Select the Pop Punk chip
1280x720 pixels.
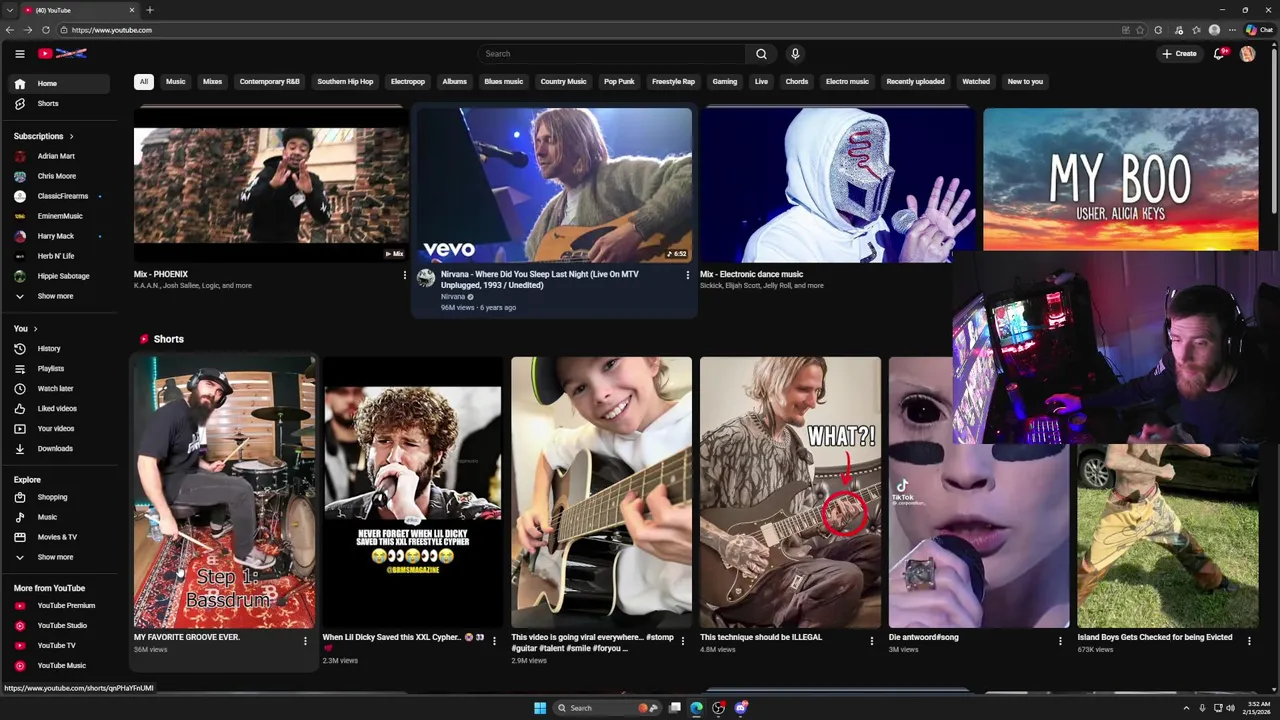pyautogui.click(x=619, y=82)
